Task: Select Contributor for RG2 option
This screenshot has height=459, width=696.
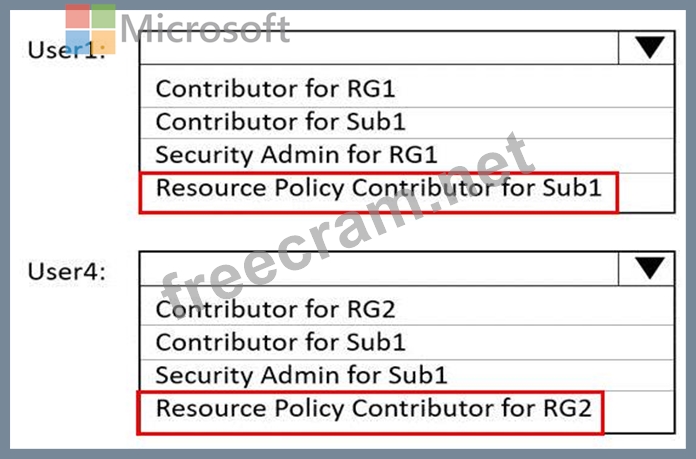Action: (x=275, y=309)
